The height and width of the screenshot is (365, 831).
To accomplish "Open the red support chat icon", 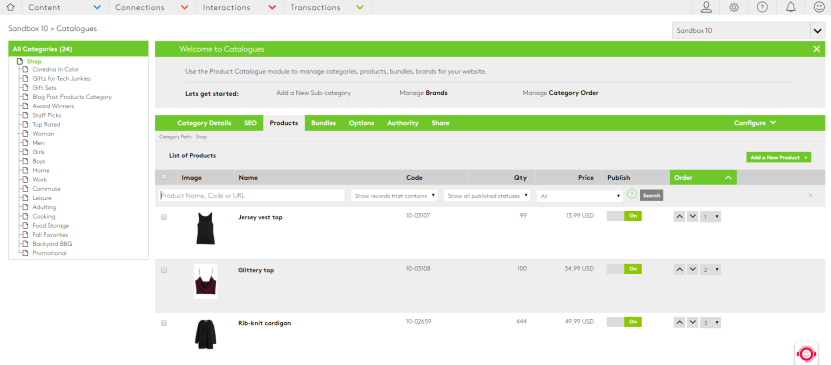I will coord(806,353).
